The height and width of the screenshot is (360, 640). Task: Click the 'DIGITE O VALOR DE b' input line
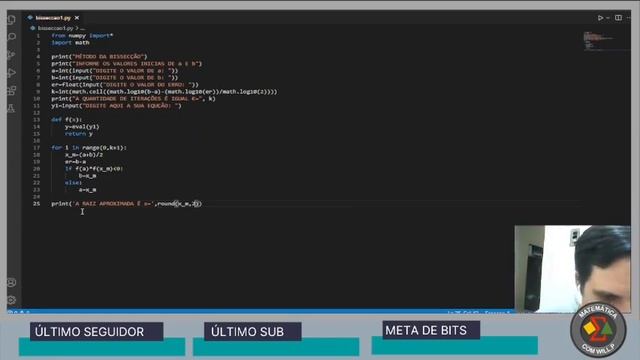pyautogui.click(x=115, y=78)
